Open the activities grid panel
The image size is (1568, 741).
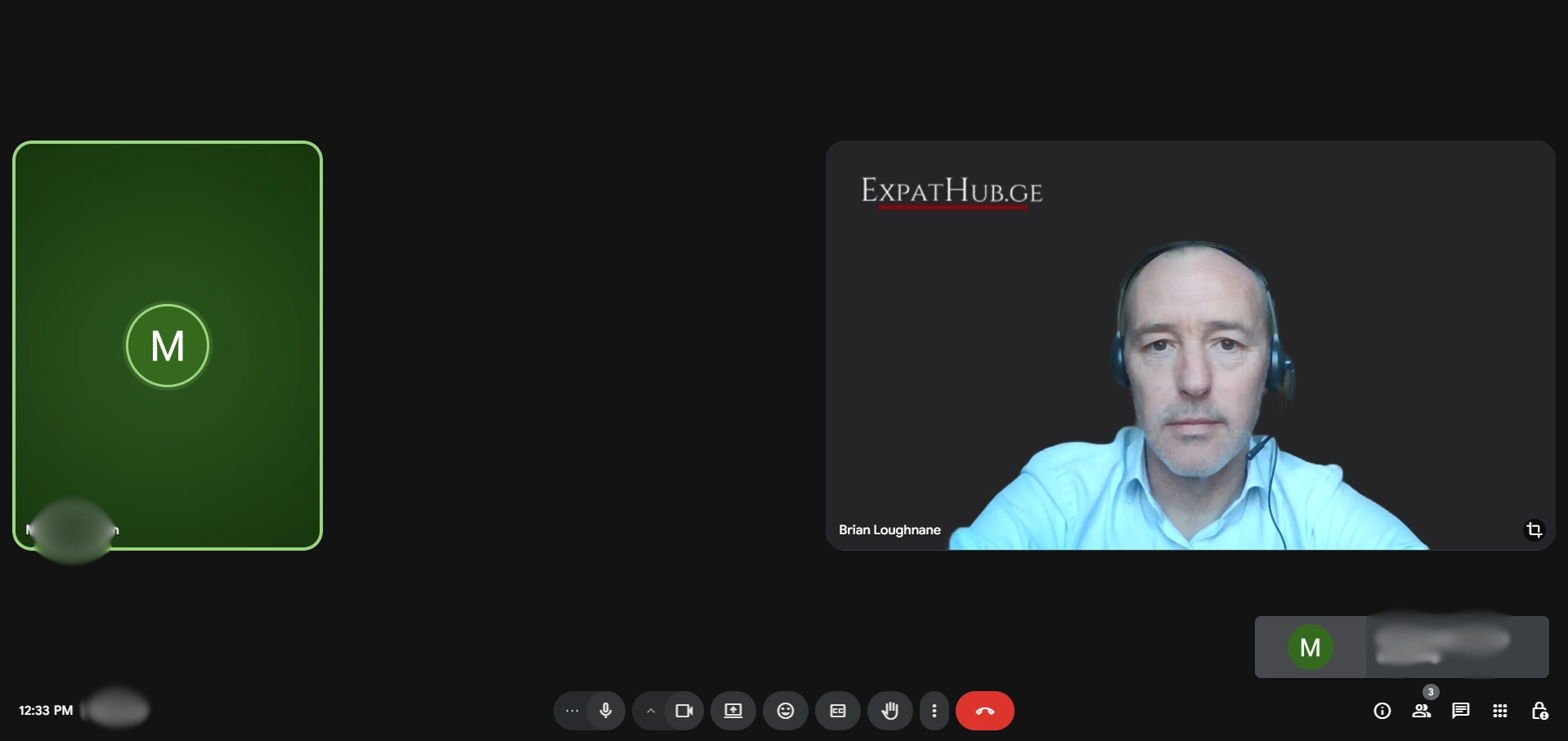(x=1500, y=711)
